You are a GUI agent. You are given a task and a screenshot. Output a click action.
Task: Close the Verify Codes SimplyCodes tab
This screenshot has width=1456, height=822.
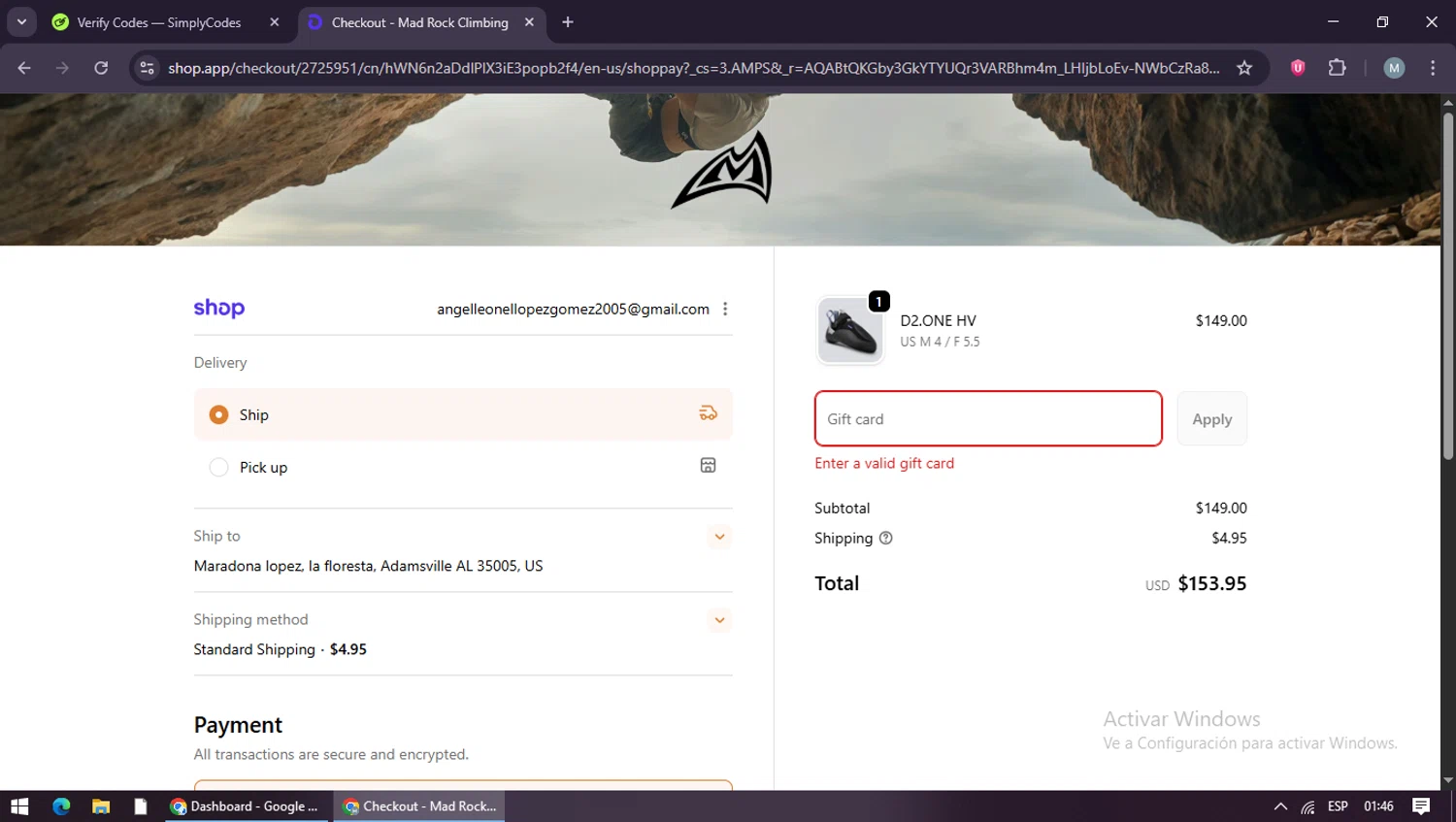pos(275,22)
